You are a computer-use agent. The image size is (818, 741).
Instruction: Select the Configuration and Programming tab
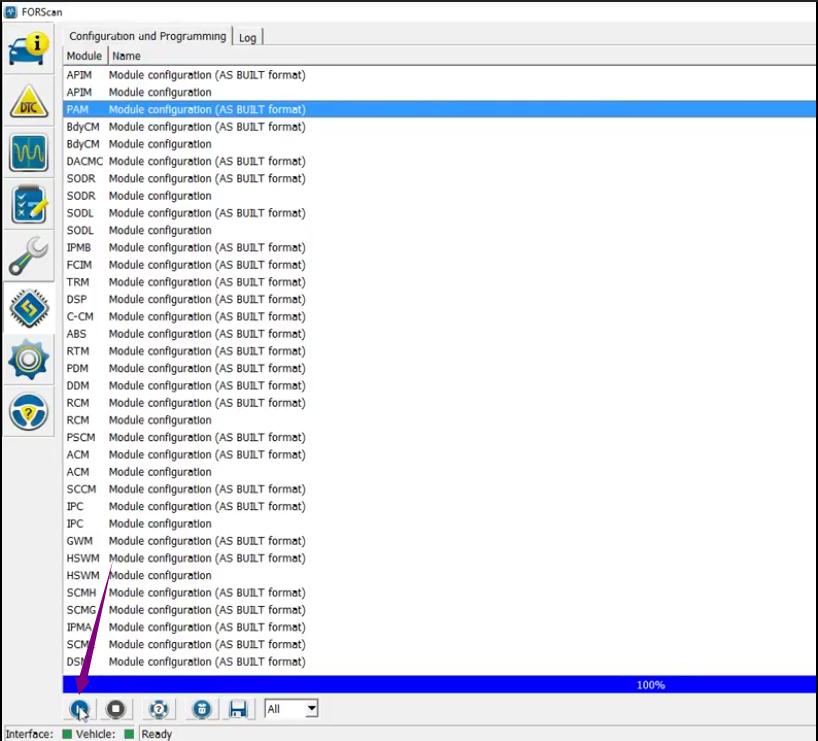point(148,36)
